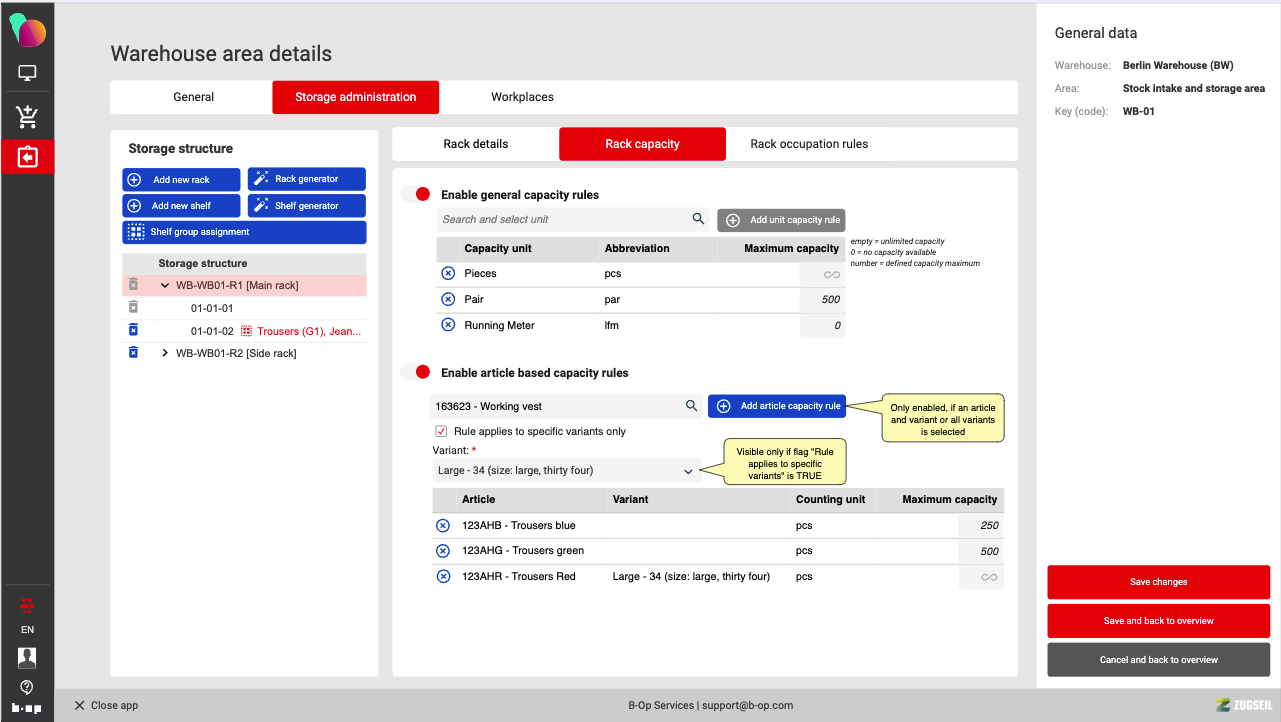The width and height of the screenshot is (1281, 722).
Task: Click search icon in article search field
Action: click(691, 406)
